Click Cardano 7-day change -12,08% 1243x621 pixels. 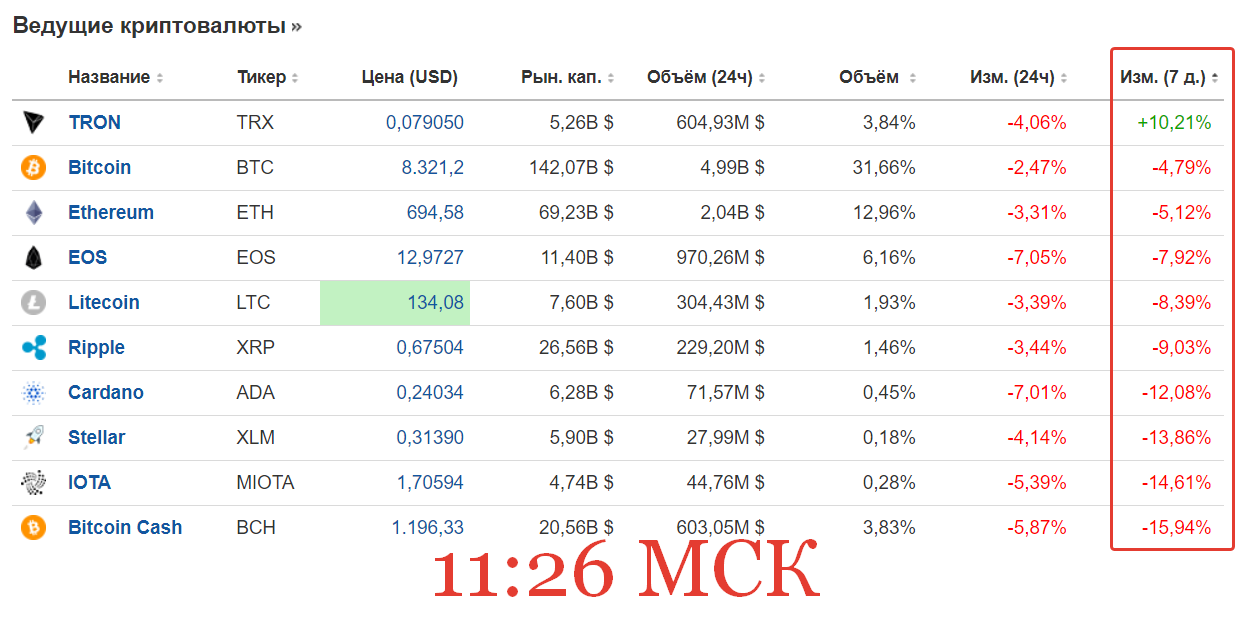point(1177,393)
